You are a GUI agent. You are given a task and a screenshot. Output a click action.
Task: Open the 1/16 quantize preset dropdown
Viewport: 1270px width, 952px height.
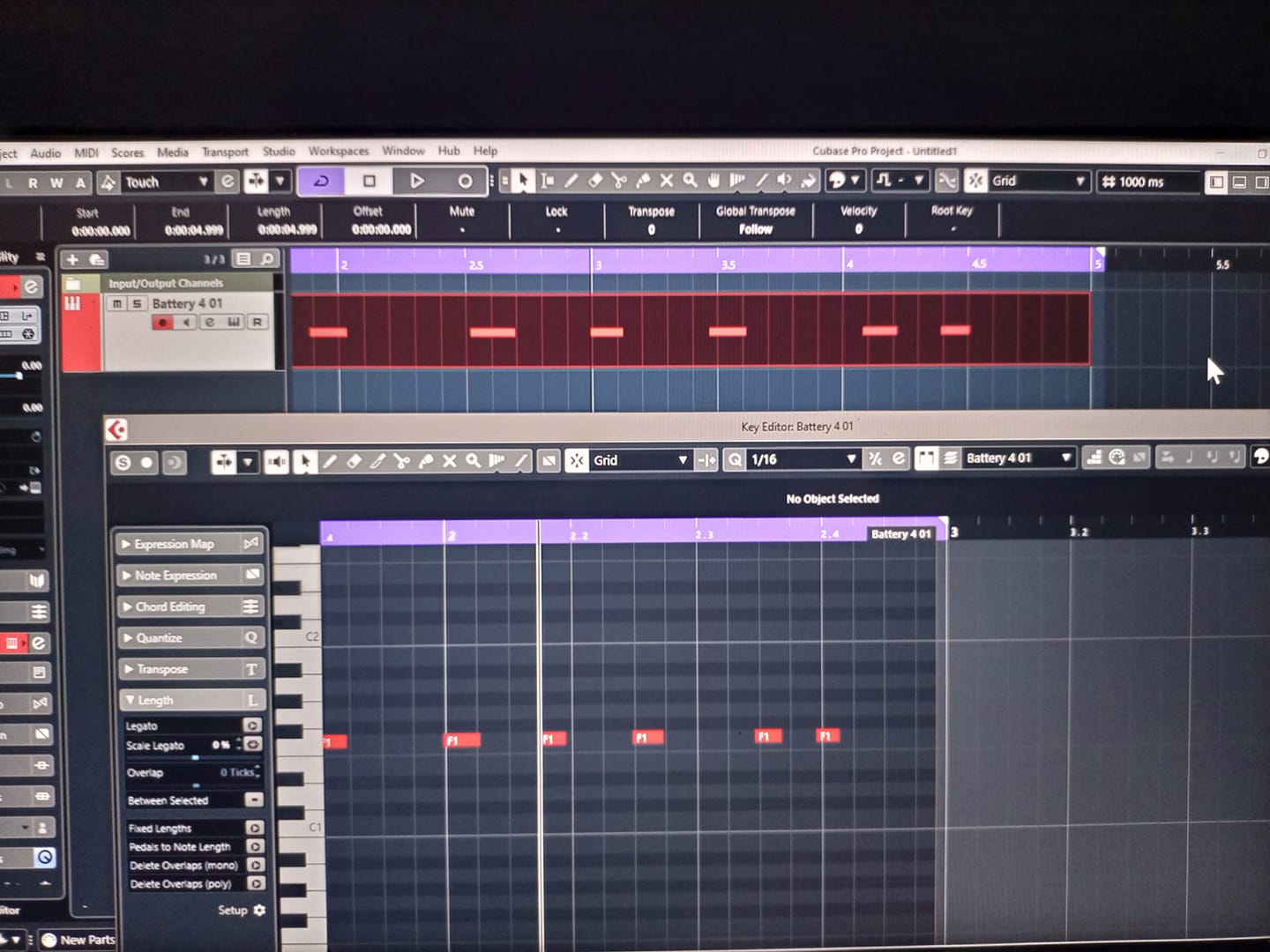click(803, 459)
